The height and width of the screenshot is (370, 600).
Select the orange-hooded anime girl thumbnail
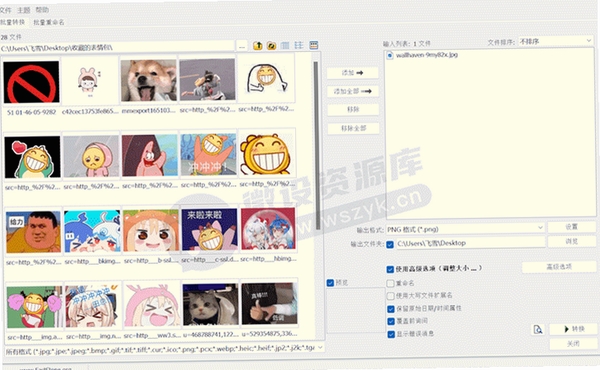pyautogui.click(x=151, y=230)
